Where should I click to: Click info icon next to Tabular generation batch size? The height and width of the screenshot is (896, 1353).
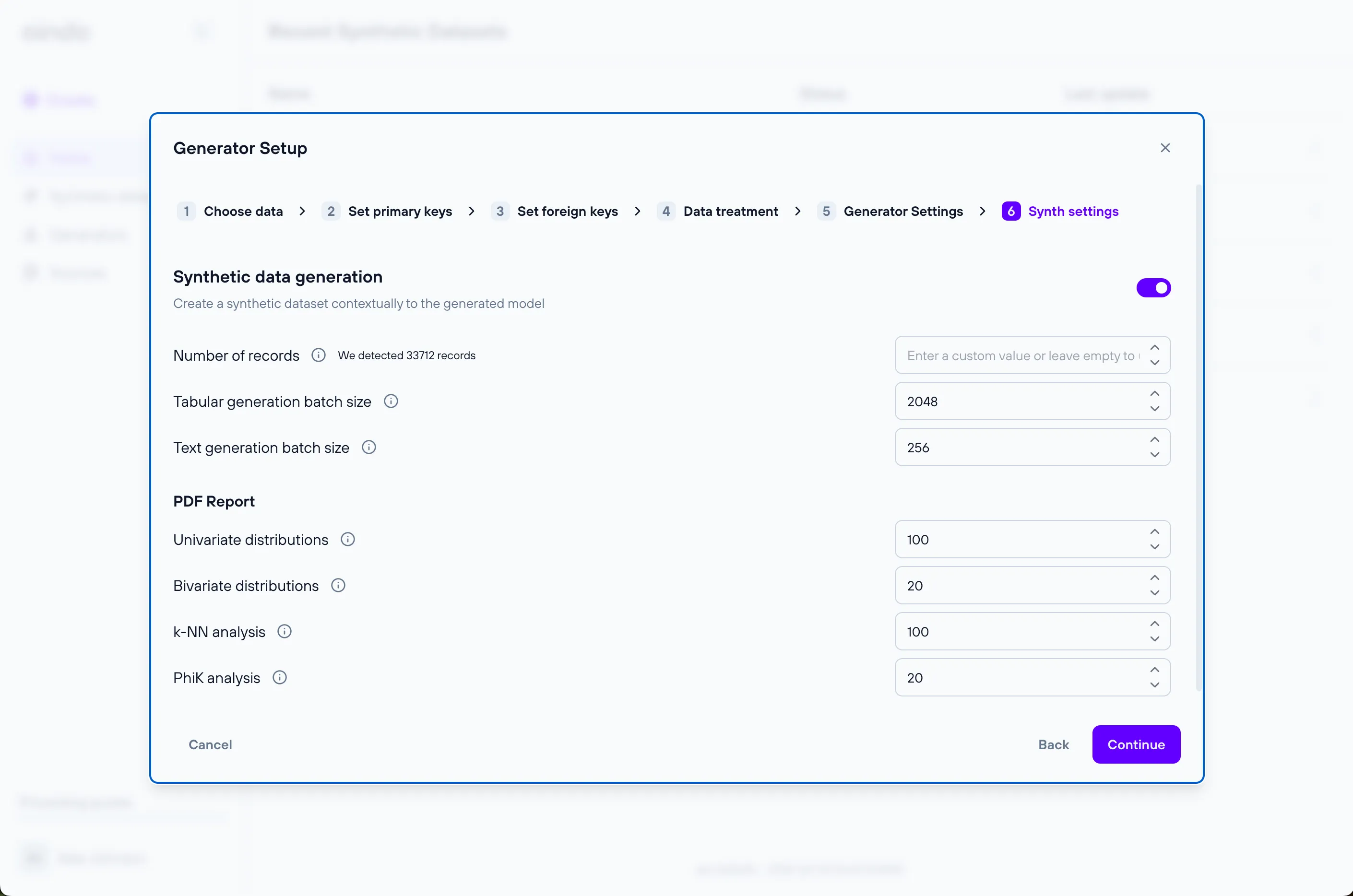click(391, 401)
